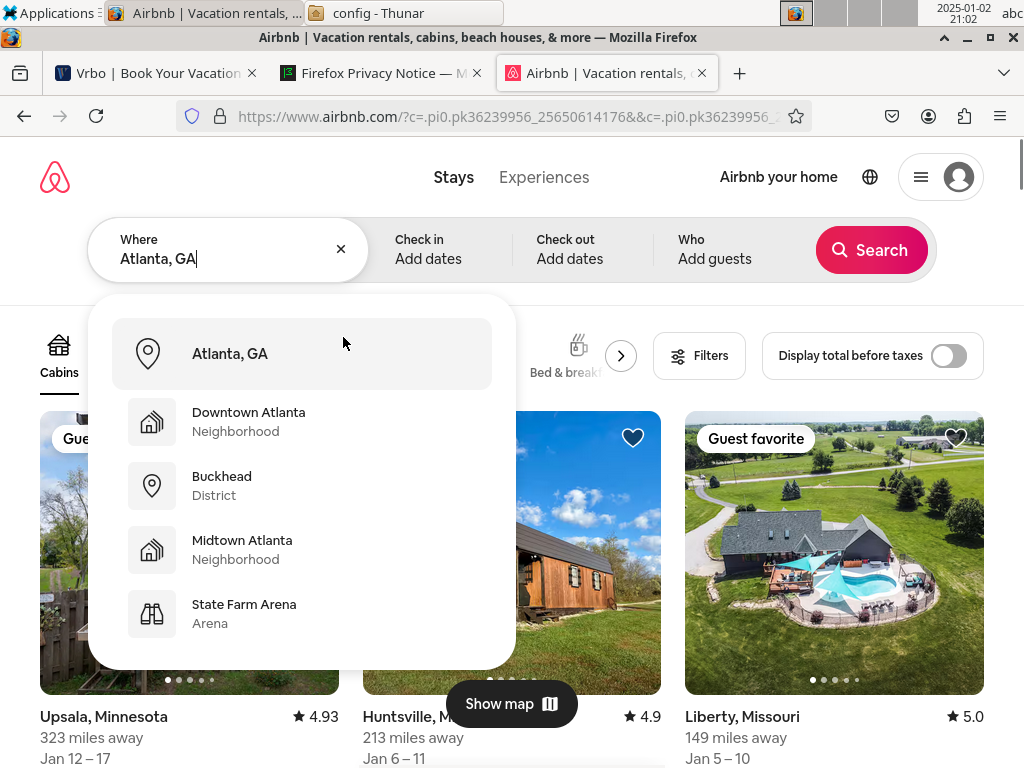Save Huntsville listing with heart icon
The image size is (1024, 768).
[632, 438]
